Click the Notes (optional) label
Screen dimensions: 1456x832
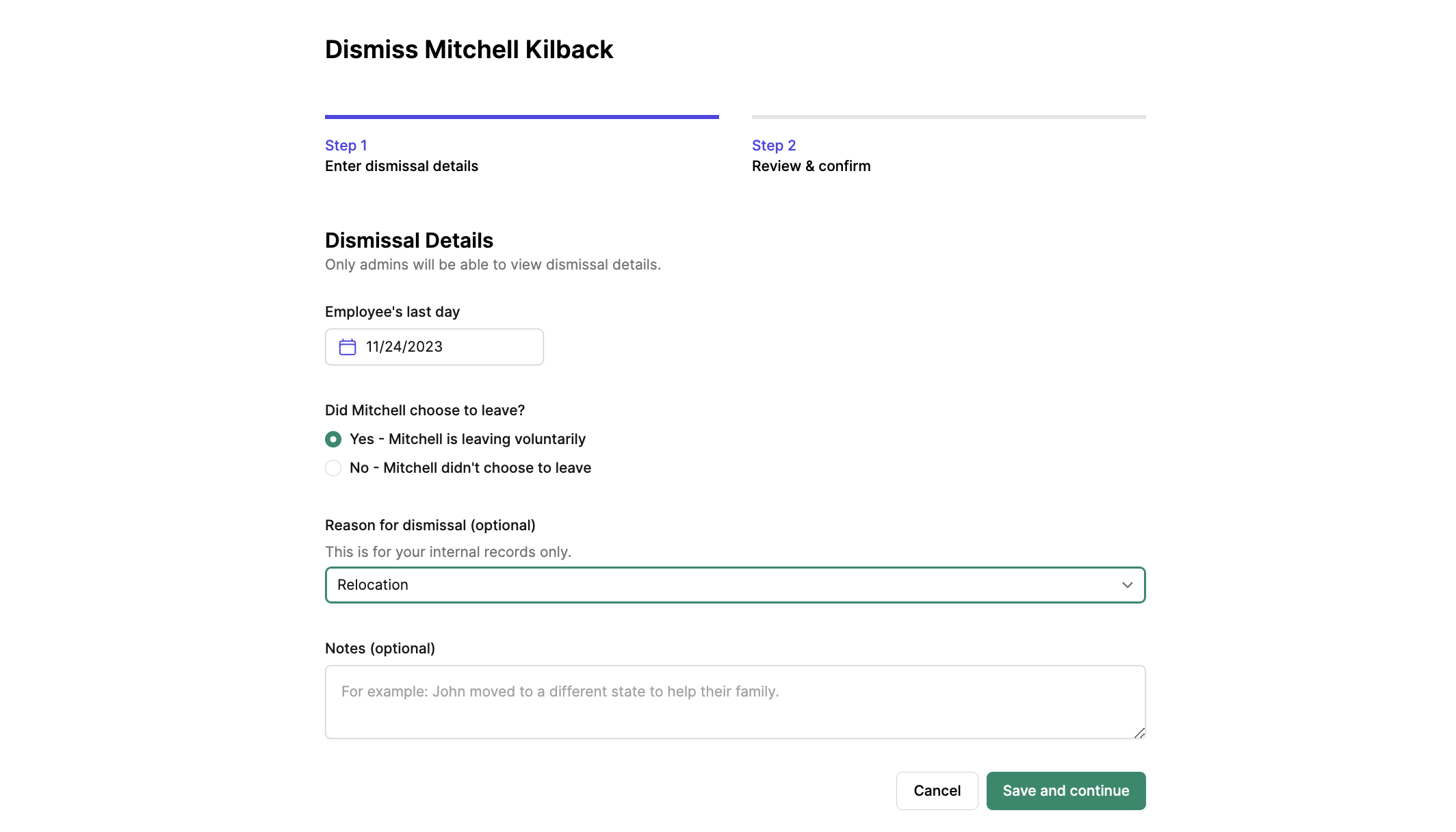pos(380,649)
